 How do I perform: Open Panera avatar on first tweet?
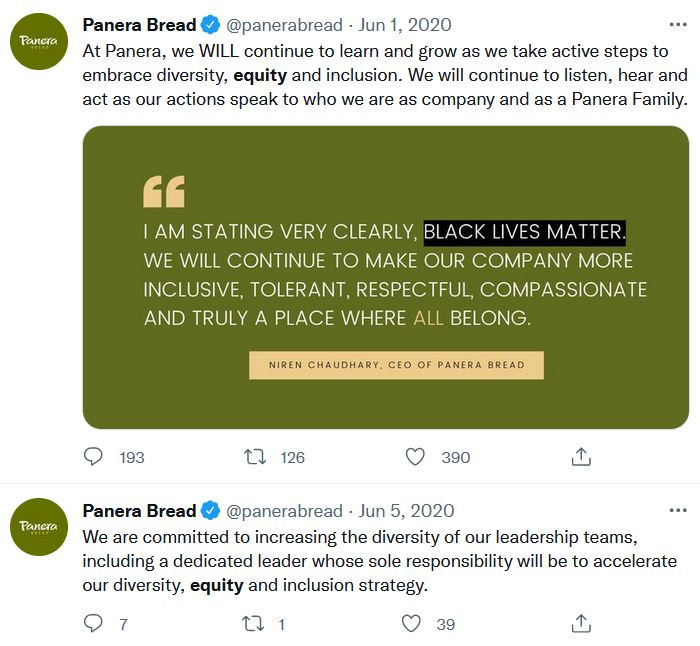(x=38, y=39)
